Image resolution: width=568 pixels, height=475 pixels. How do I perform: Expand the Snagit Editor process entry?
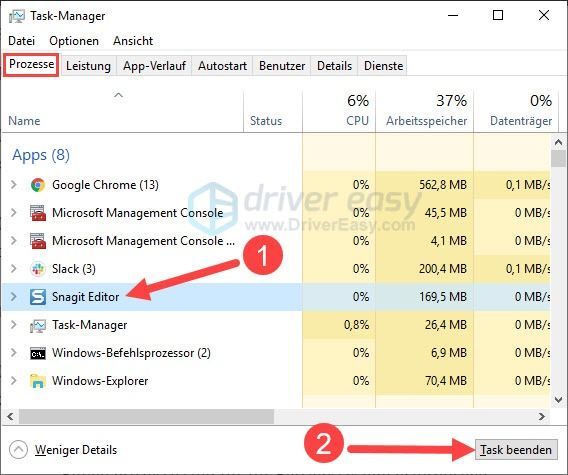(x=14, y=297)
